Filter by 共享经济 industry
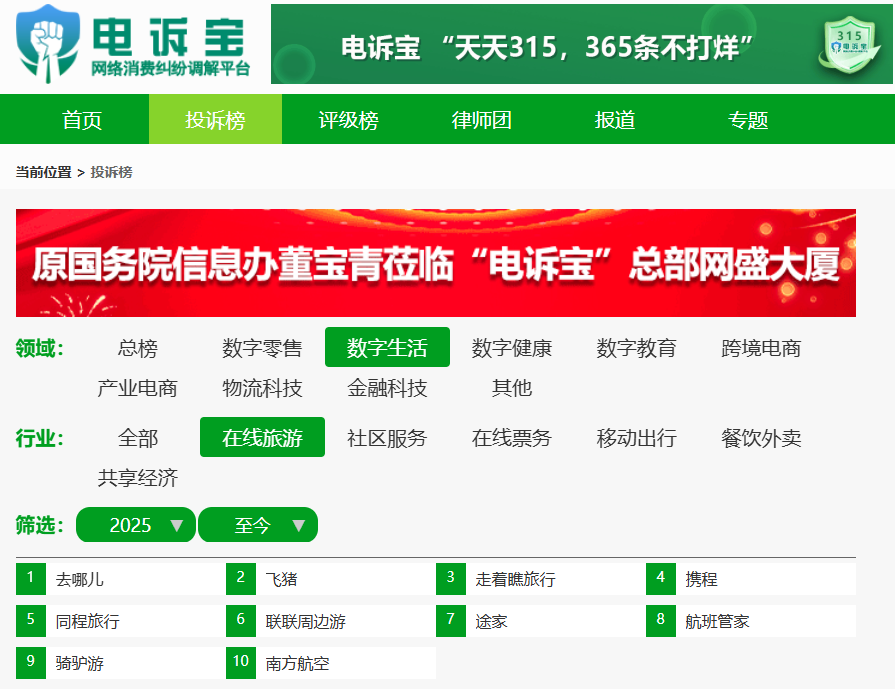895x689 pixels. [138, 478]
